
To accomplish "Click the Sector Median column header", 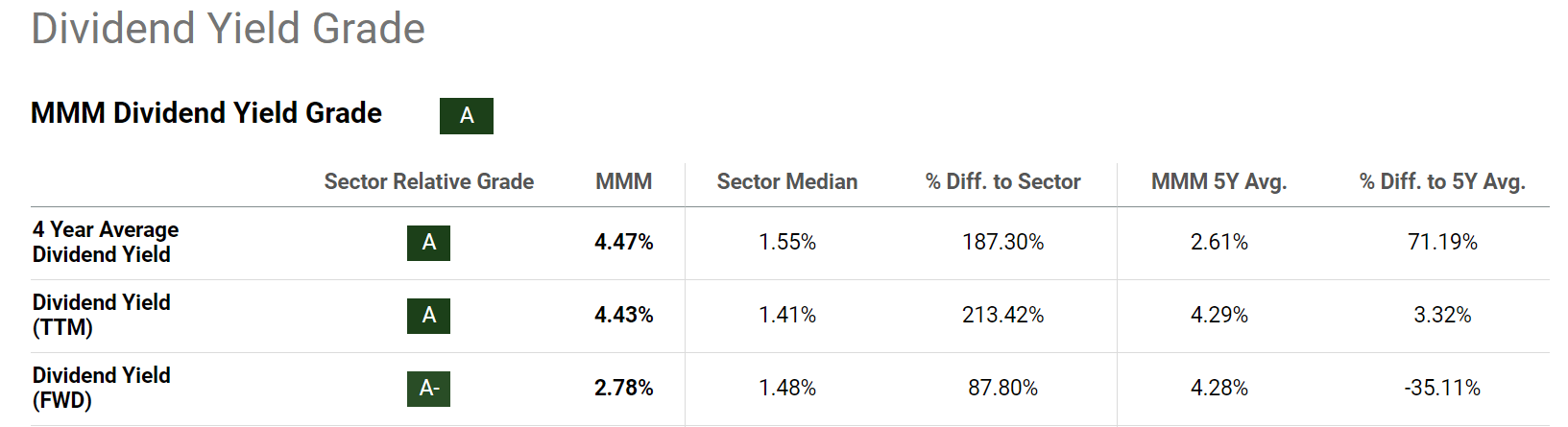I will coord(786,182).
